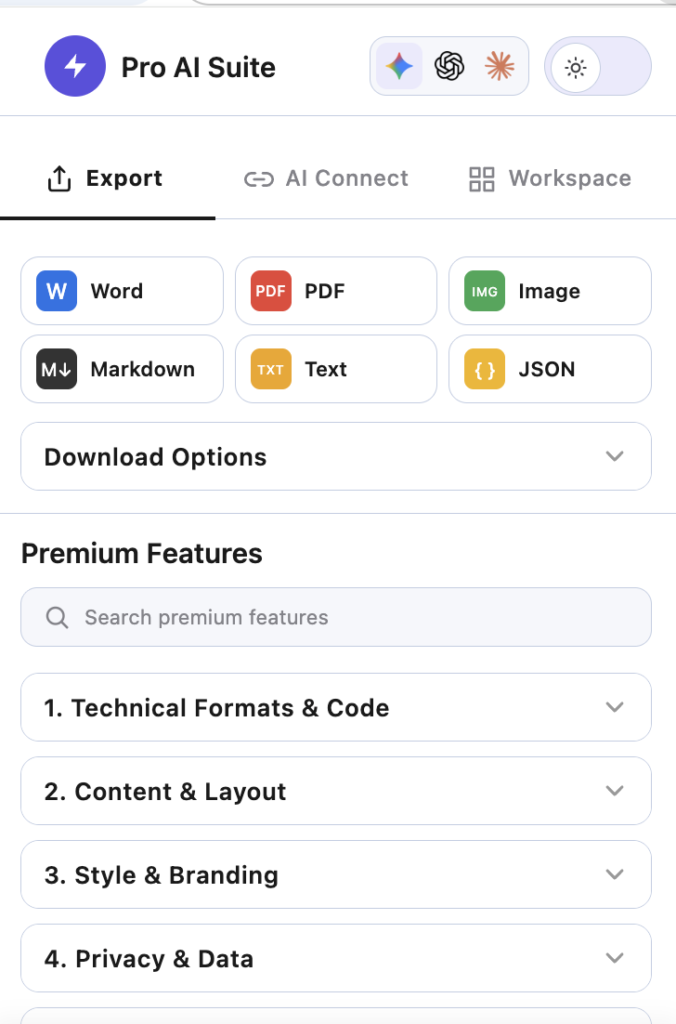676x1024 pixels.
Task: Click the Pro AI Suite lightning logo
Action: click(75, 66)
